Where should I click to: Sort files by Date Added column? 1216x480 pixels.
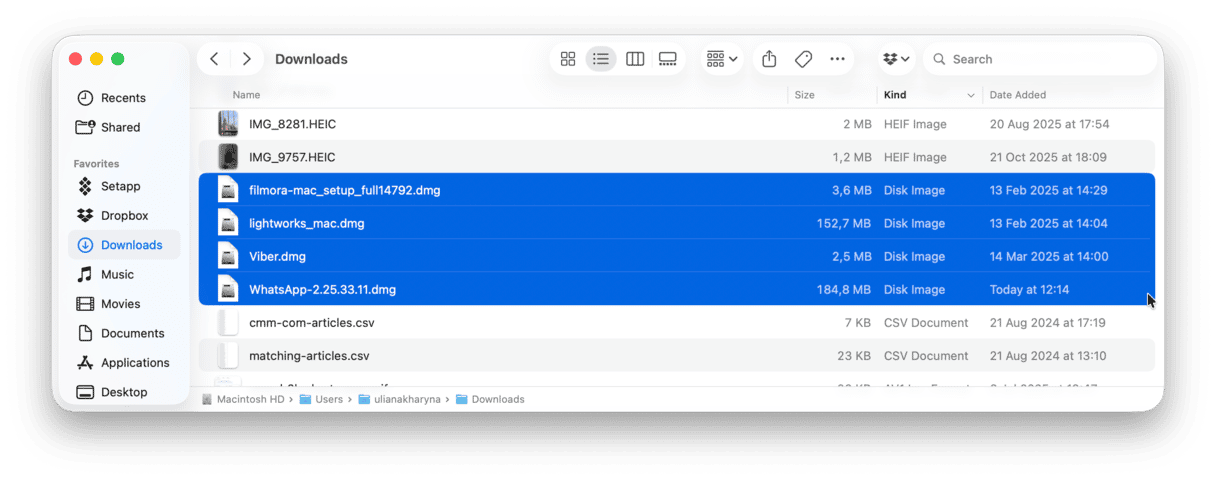(1018, 95)
